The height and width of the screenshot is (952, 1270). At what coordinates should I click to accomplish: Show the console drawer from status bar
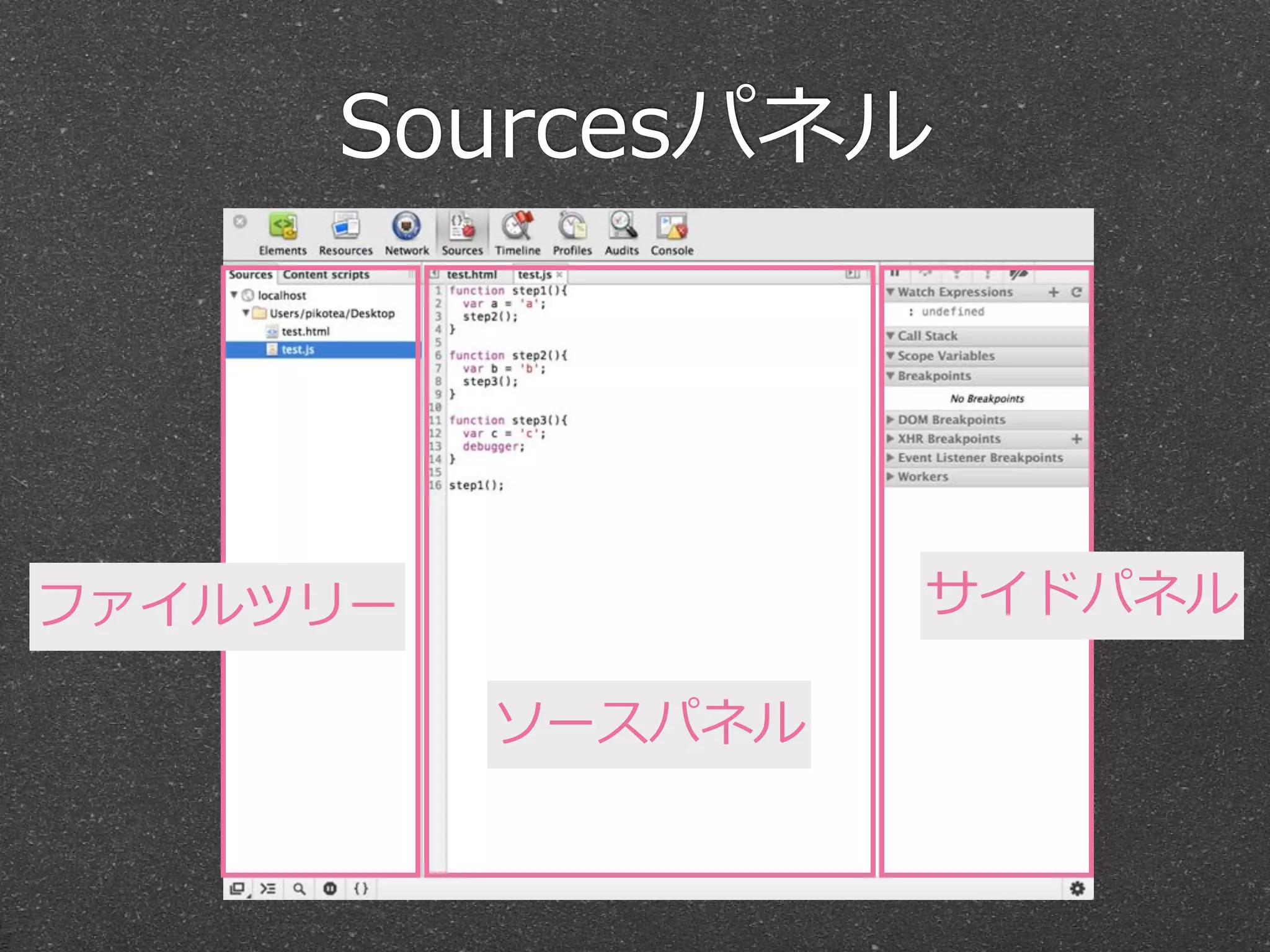268,889
